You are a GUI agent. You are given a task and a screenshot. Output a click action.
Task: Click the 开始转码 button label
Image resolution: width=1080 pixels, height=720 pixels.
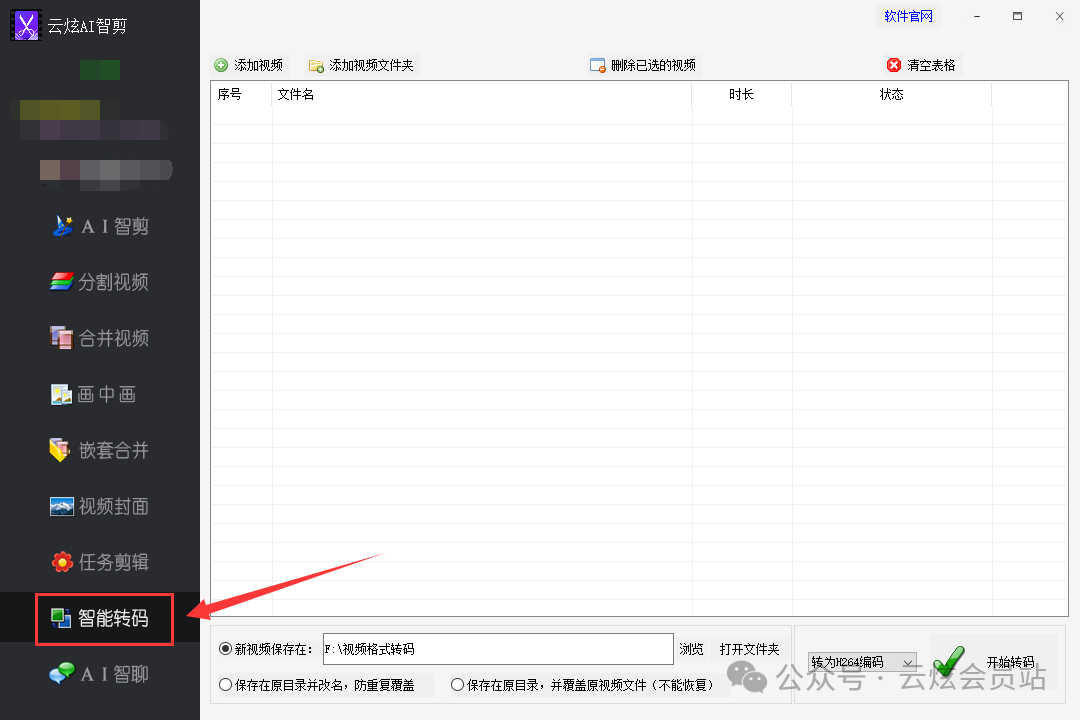pos(1010,662)
